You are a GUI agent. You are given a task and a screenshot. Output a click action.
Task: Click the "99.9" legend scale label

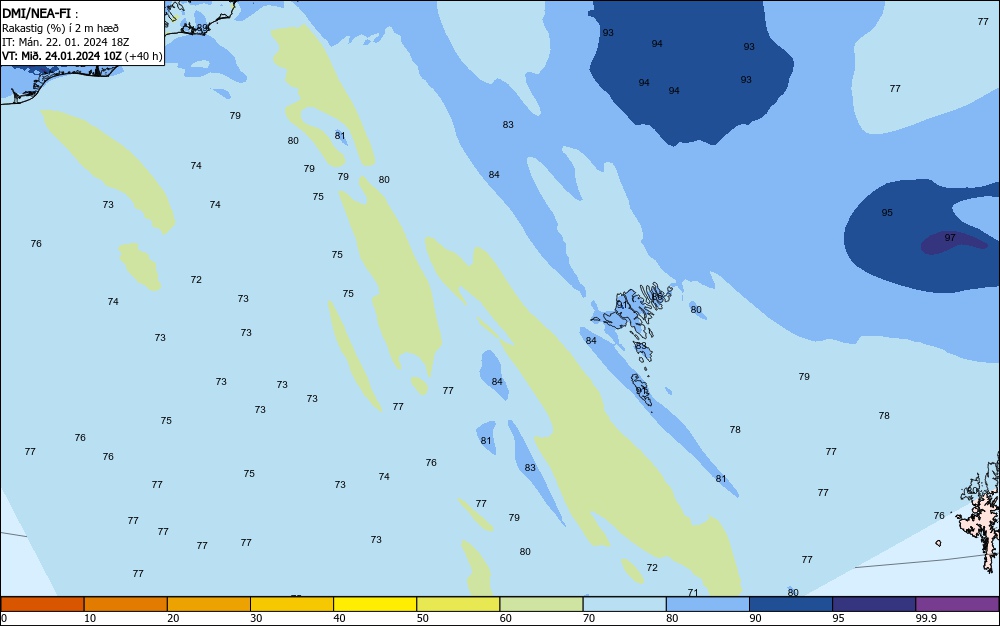(x=926, y=618)
